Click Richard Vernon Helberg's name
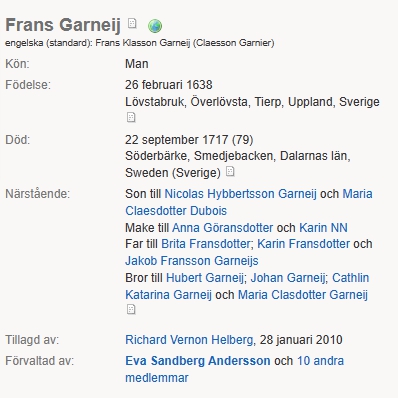The width and height of the screenshot is (398, 398). click(x=189, y=340)
